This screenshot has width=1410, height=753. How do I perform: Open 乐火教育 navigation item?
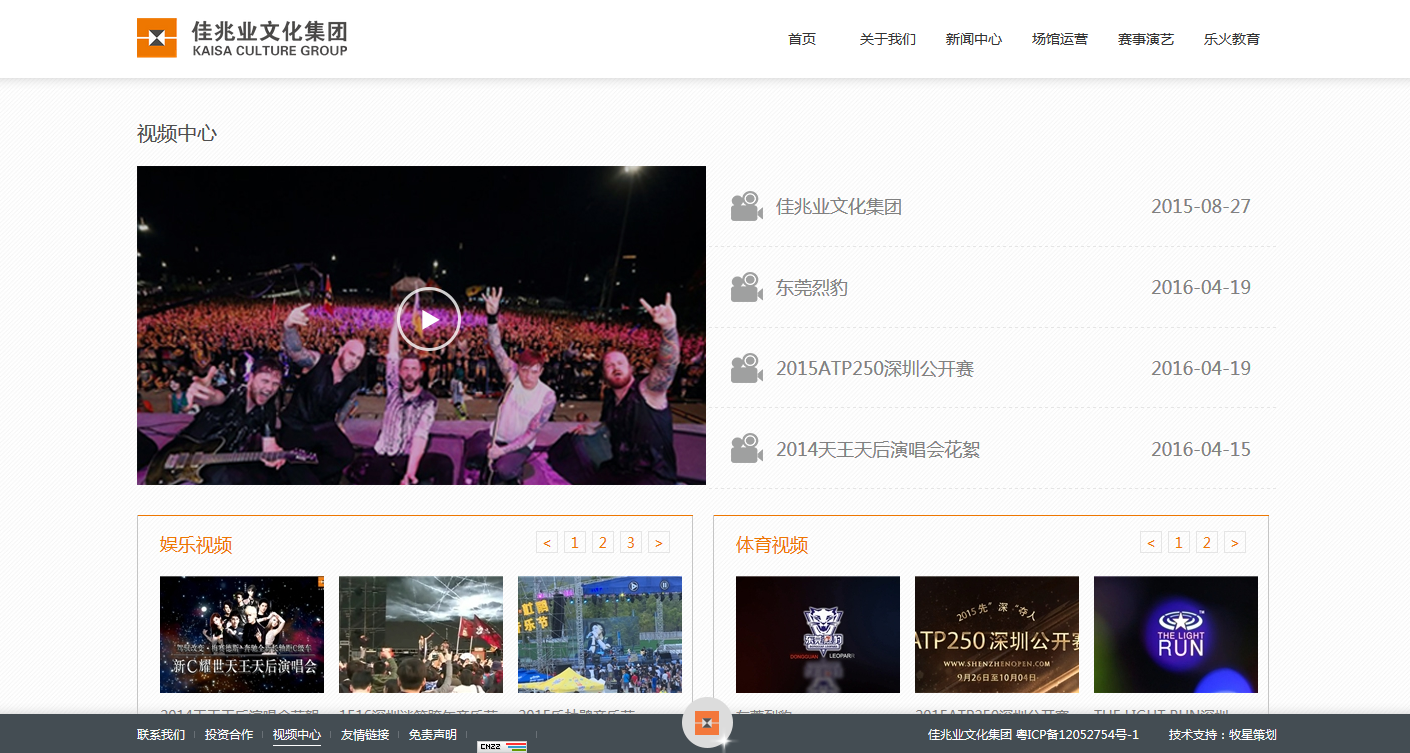tap(1232, 39)
